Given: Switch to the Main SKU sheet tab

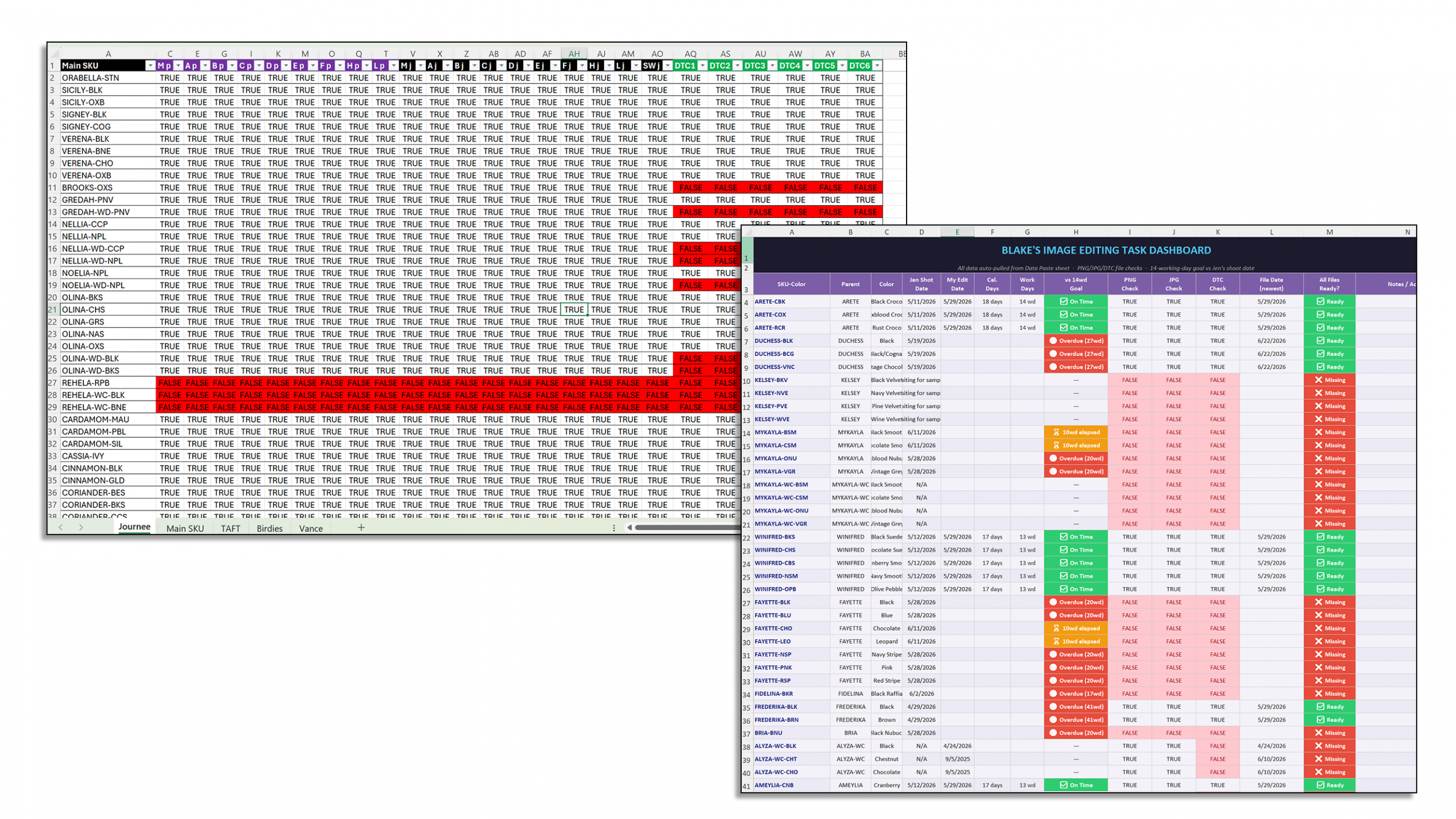Looking at the screenshot, I should coord(185,528).
